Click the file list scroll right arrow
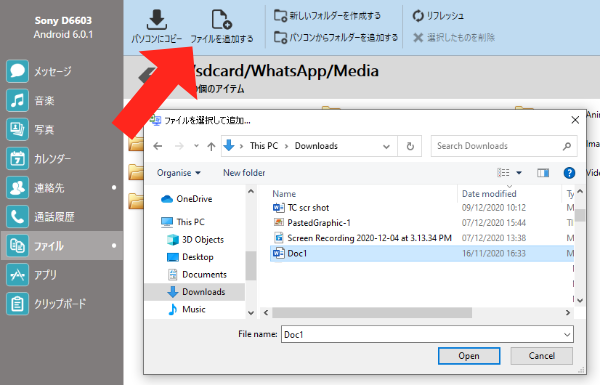The image size is (600, 385). click(x=568, y=313)
